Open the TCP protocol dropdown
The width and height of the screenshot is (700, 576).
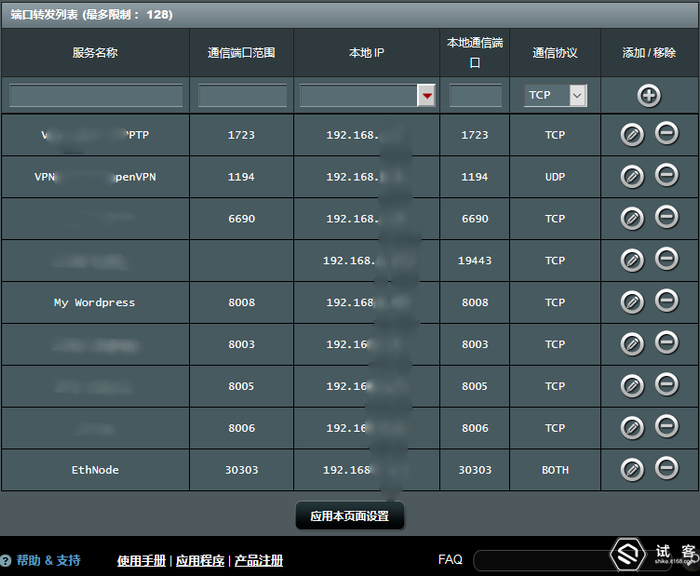coord(555,95)
